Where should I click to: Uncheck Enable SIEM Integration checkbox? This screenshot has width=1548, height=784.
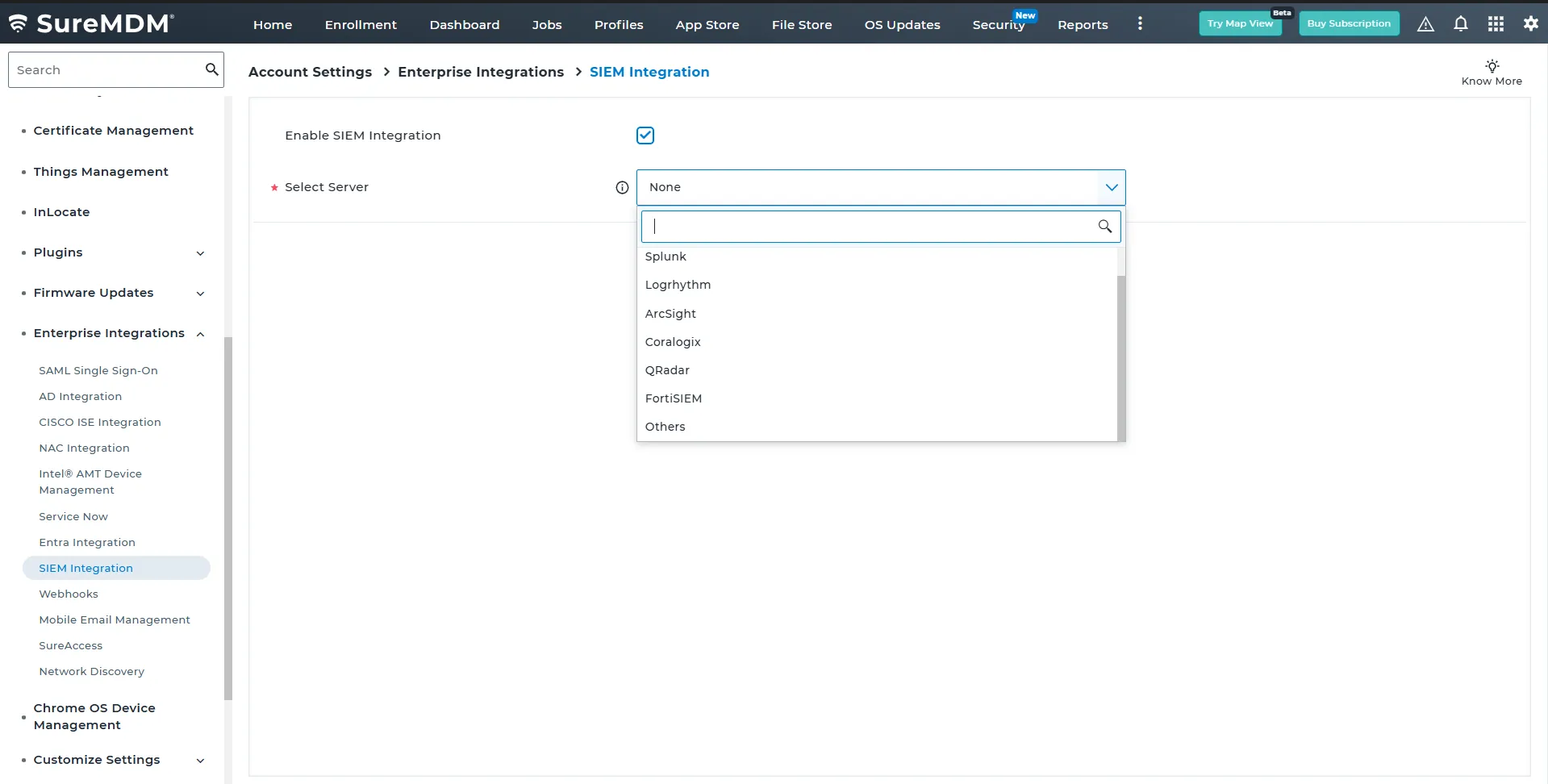point(645,136)
